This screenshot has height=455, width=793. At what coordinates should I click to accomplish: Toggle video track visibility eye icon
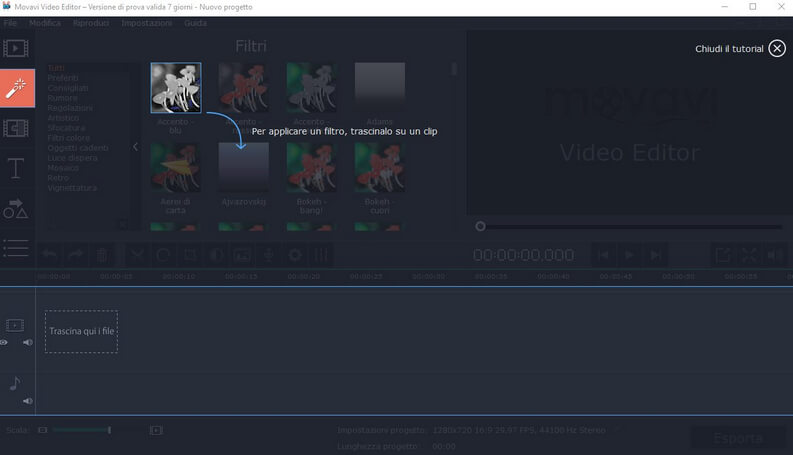5,342
